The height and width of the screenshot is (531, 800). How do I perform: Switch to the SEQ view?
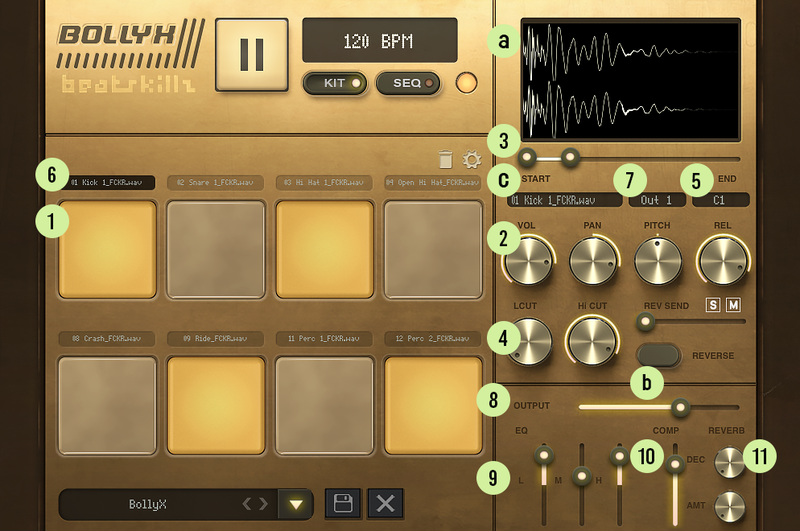408,82
